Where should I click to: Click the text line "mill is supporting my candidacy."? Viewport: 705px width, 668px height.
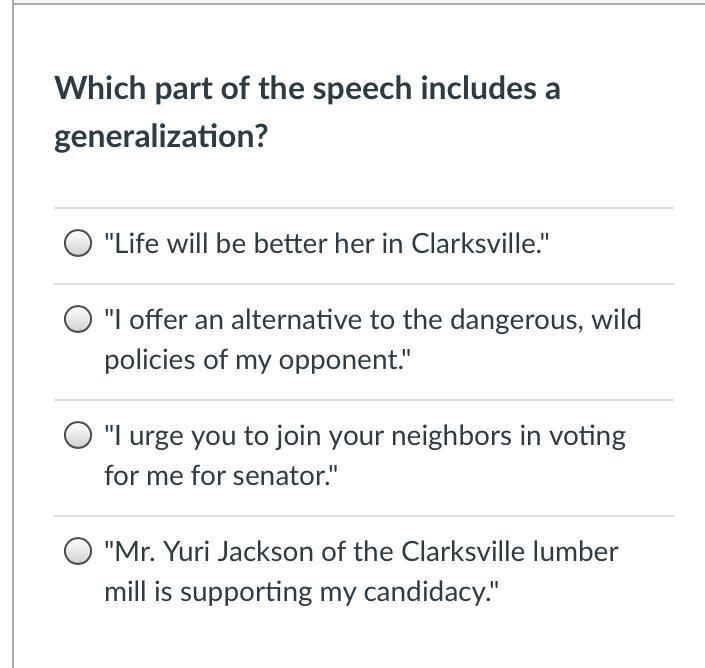(302, 592)
